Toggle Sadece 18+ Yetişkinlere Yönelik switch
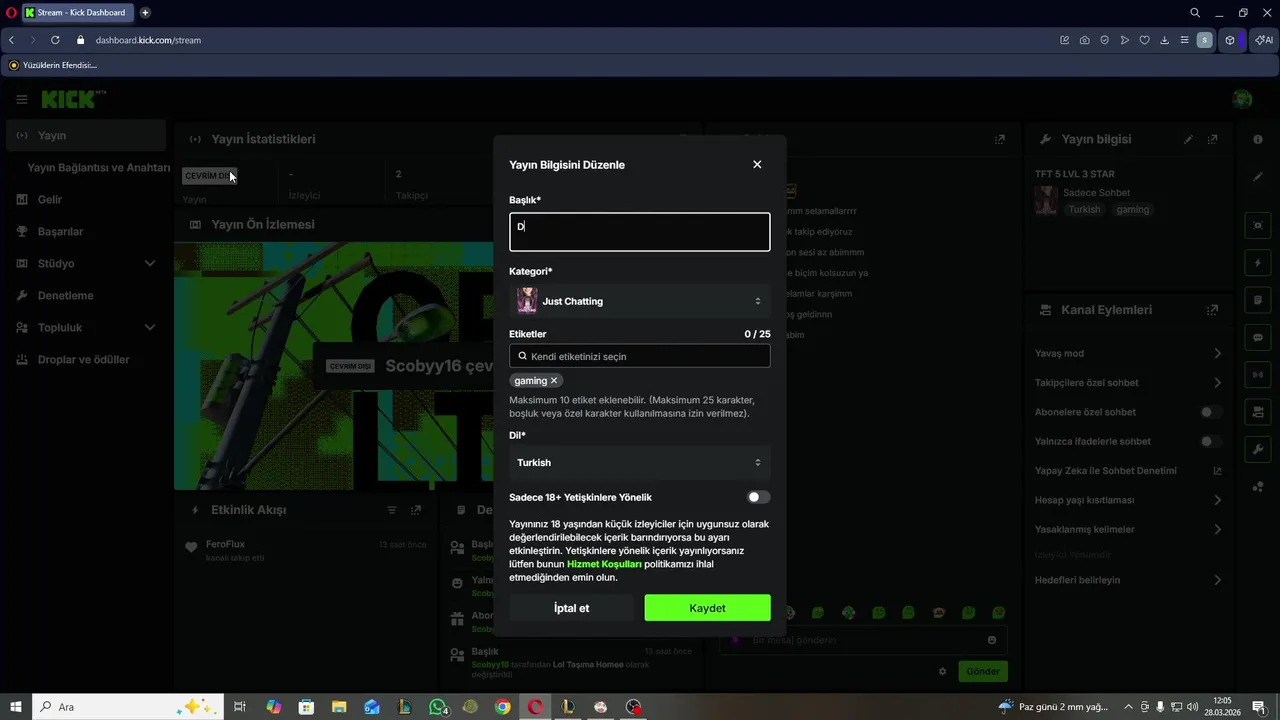Image resolution: width=1280 pixels, height=720 pixels. click(759, 497)
